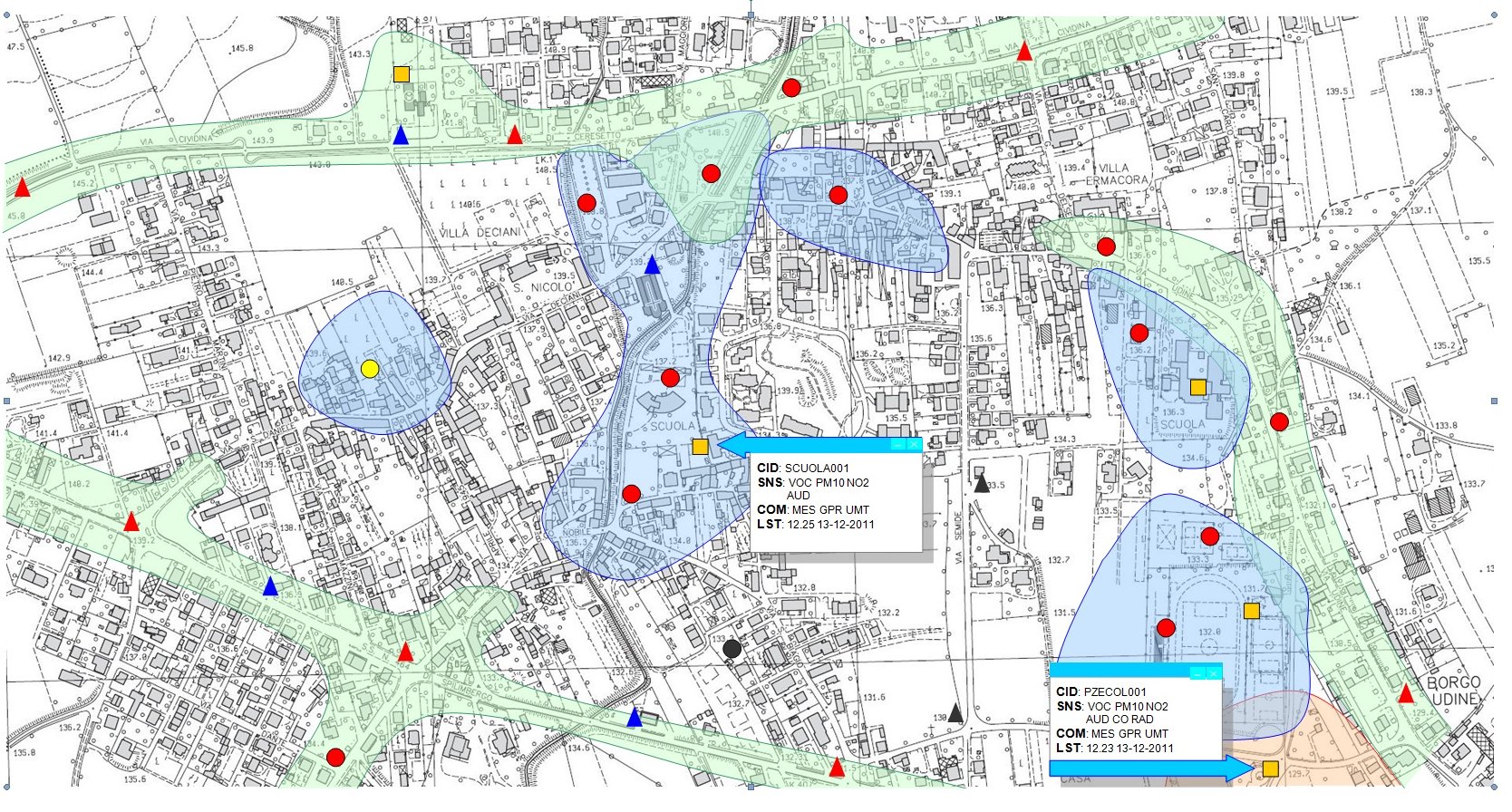
Task: Click the yellow circle sensor marker
Action: (369, 368)
